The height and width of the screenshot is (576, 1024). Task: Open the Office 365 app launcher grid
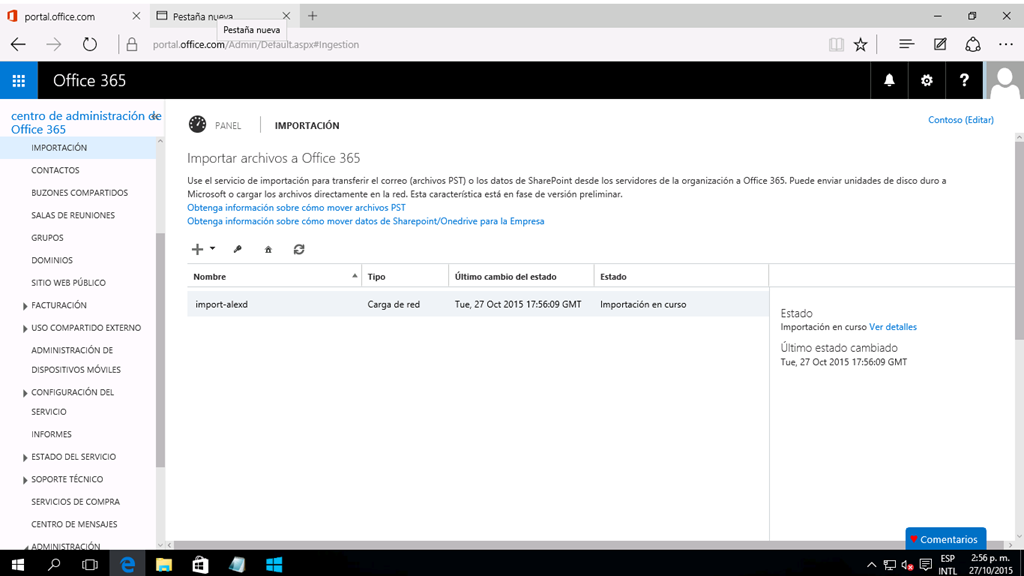[19, 80]
